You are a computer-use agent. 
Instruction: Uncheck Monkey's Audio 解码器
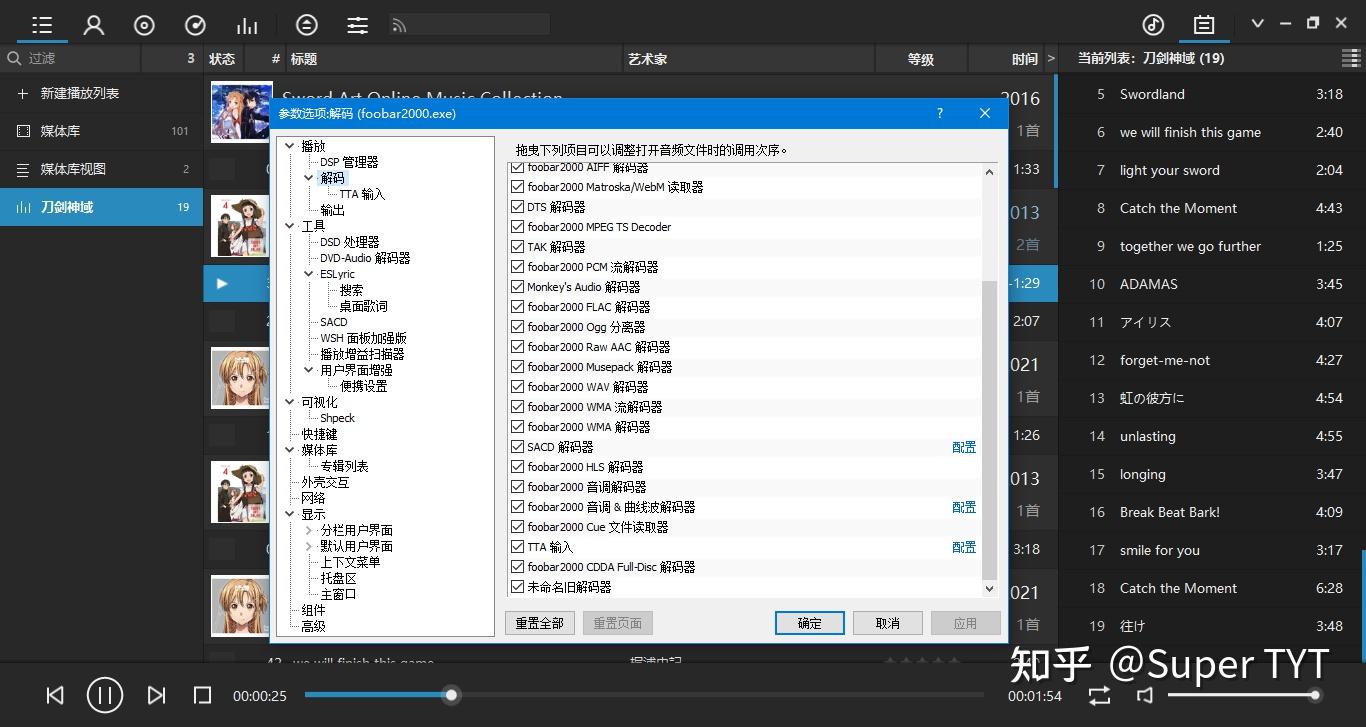tap(517, 287)
